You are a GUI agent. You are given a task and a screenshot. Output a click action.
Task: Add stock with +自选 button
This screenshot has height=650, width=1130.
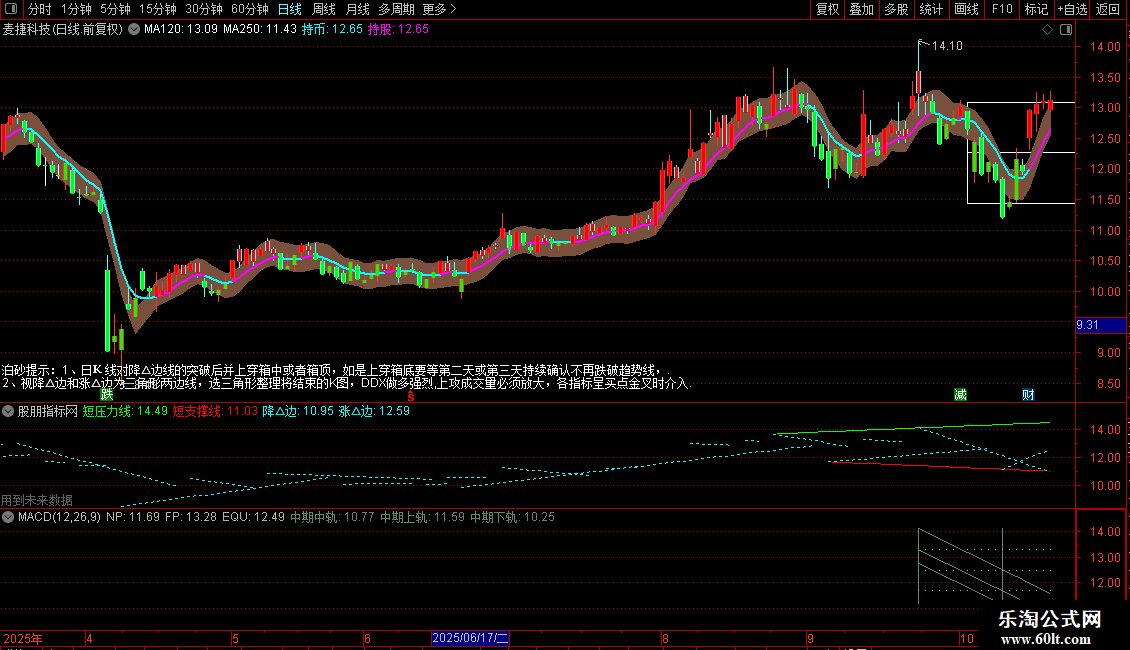coord(1072,9)
